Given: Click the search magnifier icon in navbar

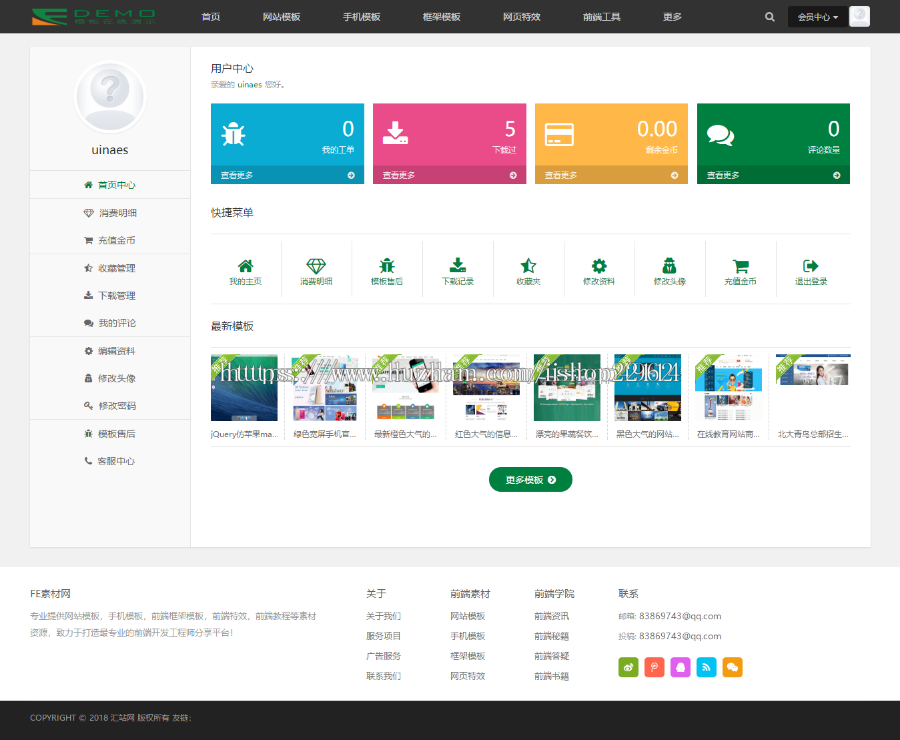Looking at the screenshot, I should click(x=769, y=17).
